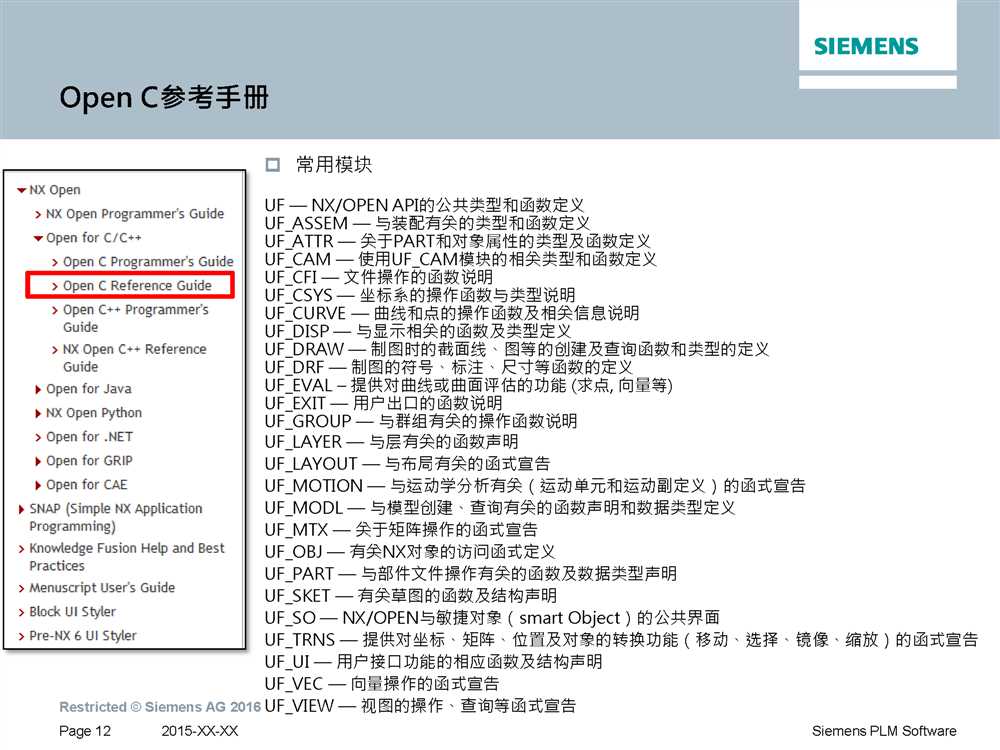This screenshot has width=1000, height=750.
Task: Click the UF_MTX module line
Action: pos(401,530)
